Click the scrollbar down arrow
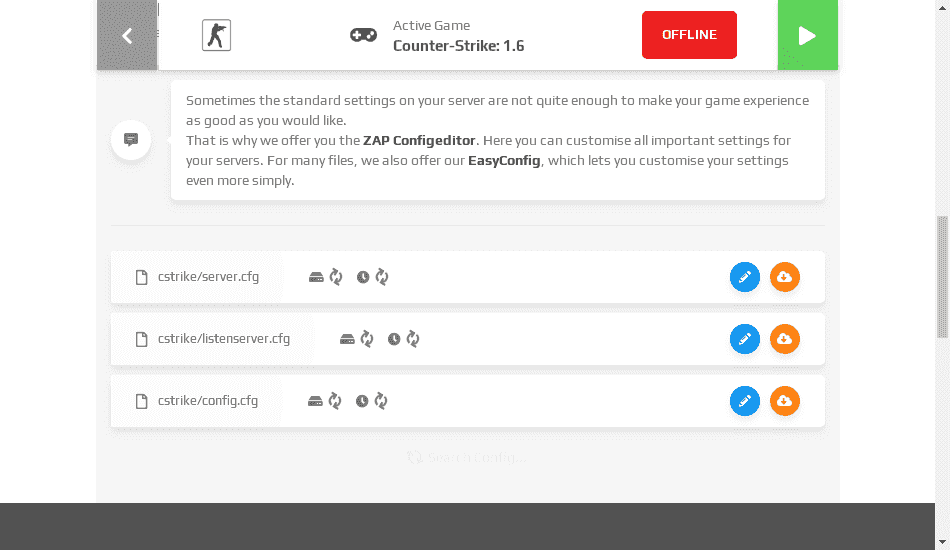 click(x=942, y=542)
